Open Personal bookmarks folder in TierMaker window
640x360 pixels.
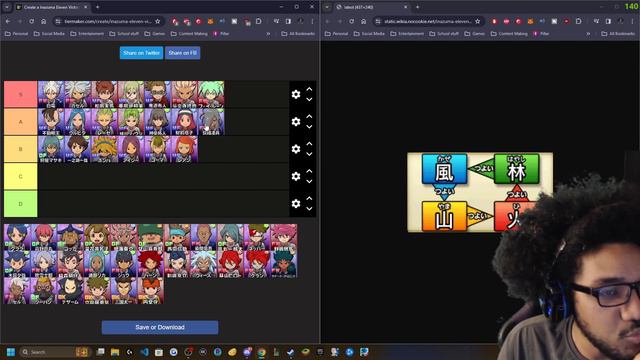(17, 33)
